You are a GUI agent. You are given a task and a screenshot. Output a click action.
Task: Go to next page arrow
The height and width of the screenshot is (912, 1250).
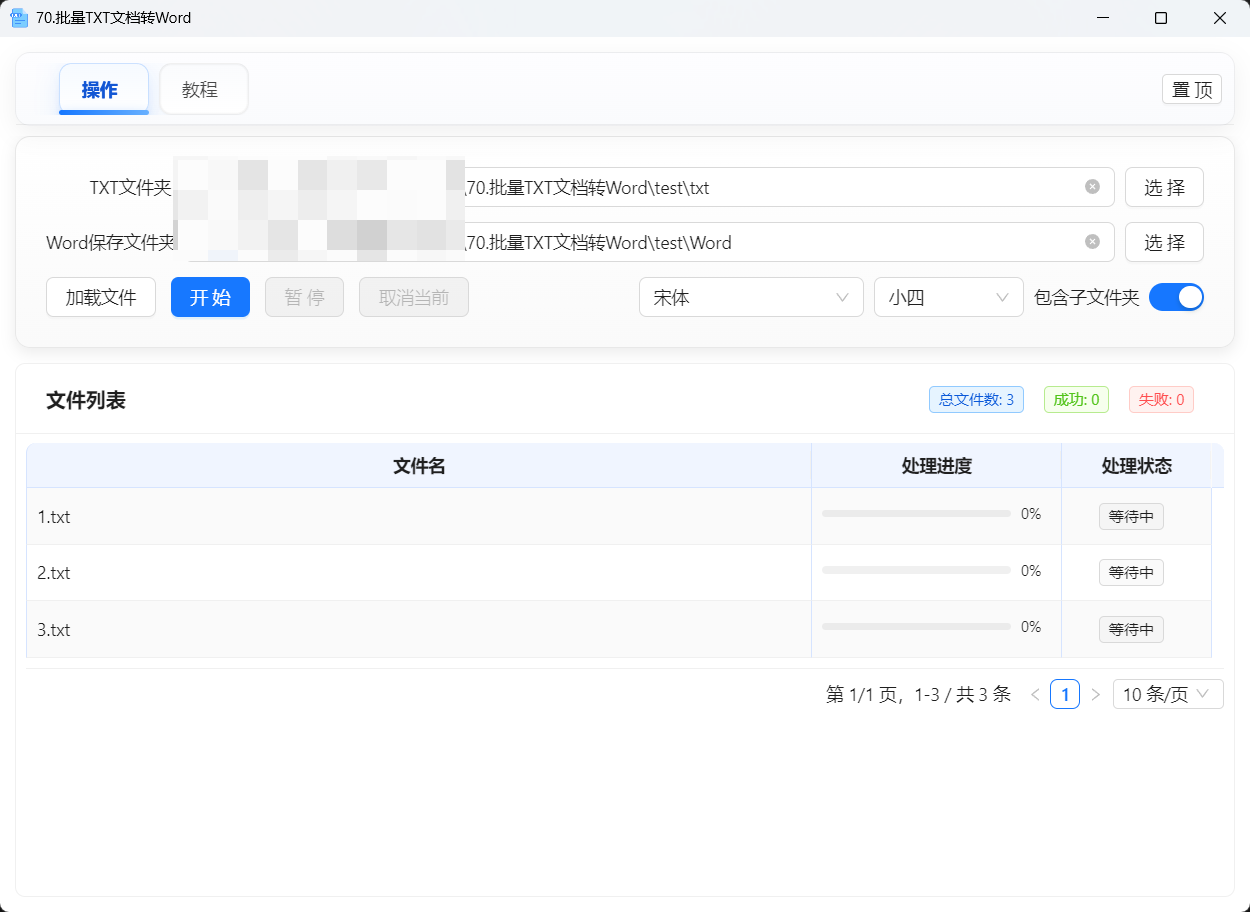(x=1095, y=694)
